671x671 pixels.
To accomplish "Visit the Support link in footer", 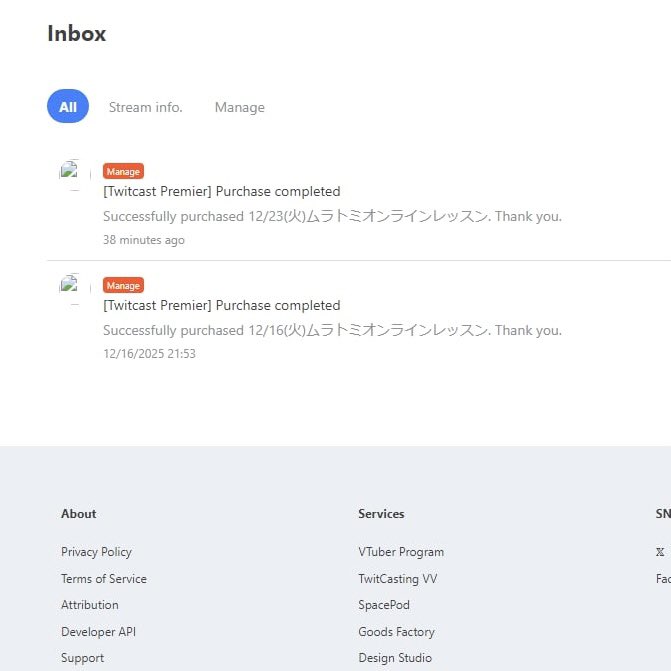I will (83, 658).
